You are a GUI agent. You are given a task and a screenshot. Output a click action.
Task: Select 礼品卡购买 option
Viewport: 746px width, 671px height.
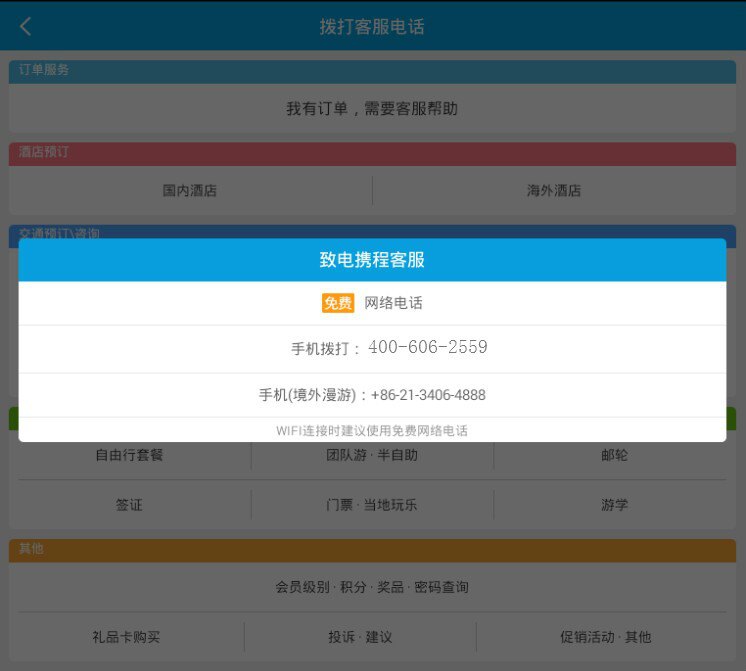click(x=126, y=637)
